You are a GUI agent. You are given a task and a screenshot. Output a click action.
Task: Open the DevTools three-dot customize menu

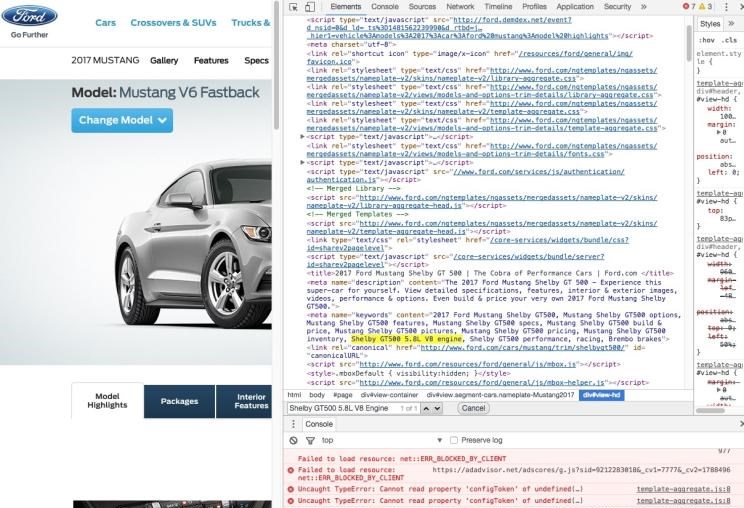(726, 7)
